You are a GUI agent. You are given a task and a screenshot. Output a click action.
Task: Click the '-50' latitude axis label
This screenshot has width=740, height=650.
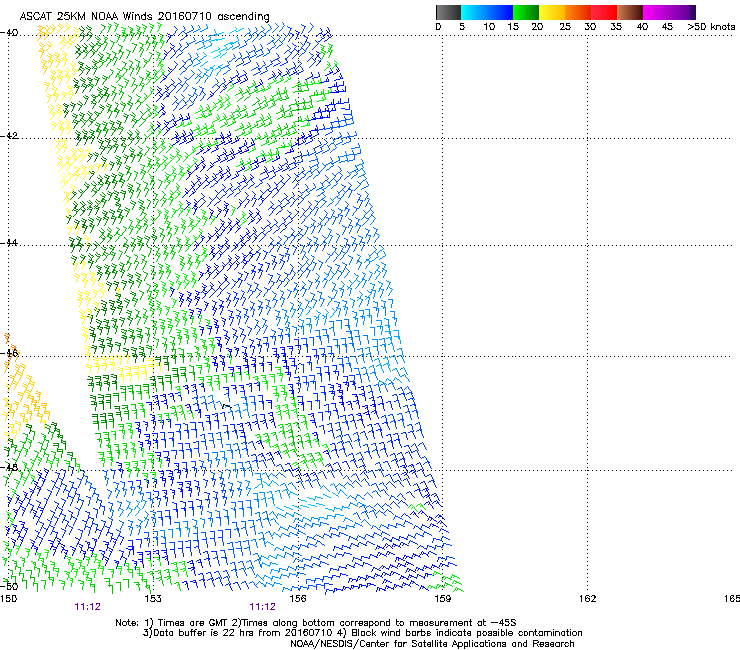9,586
